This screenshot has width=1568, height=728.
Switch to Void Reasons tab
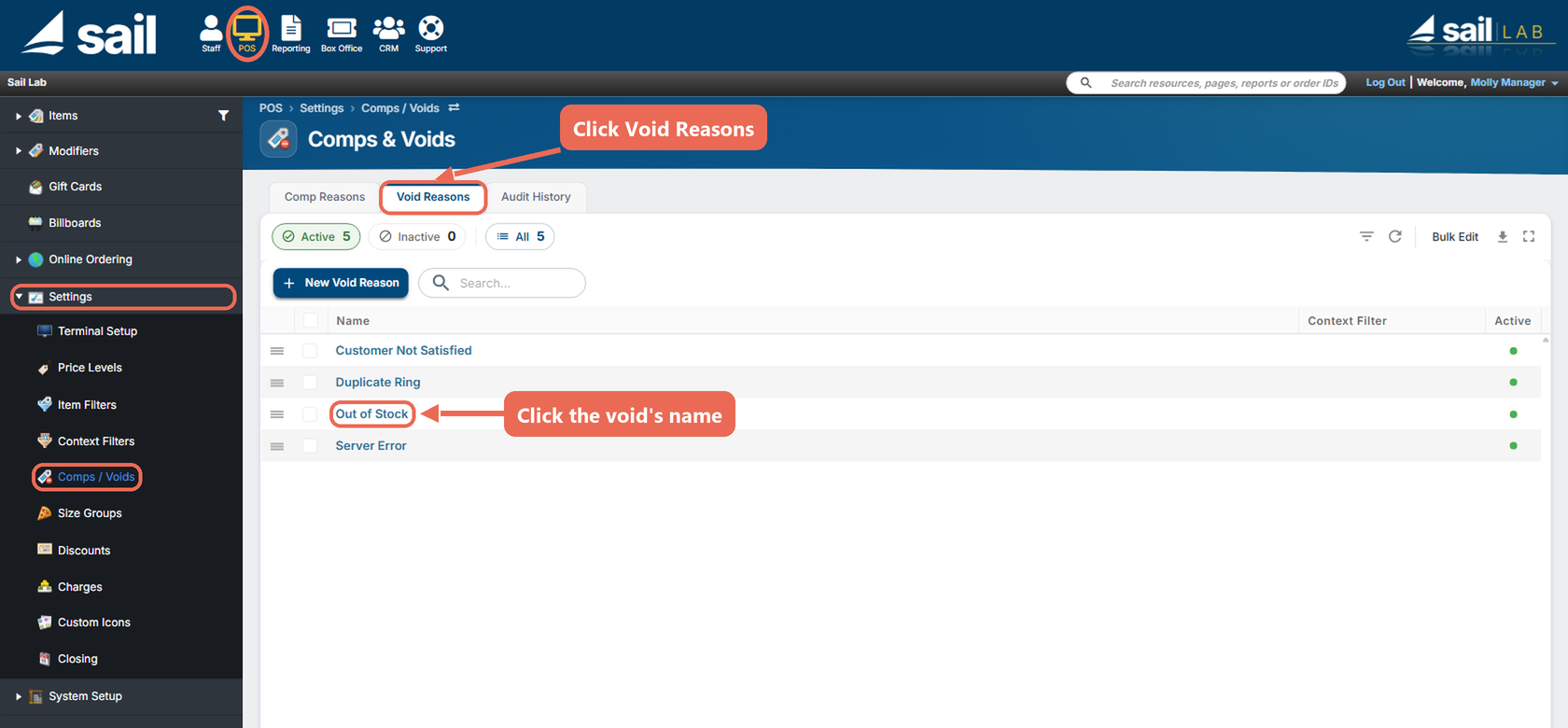[x=433, y=197]
